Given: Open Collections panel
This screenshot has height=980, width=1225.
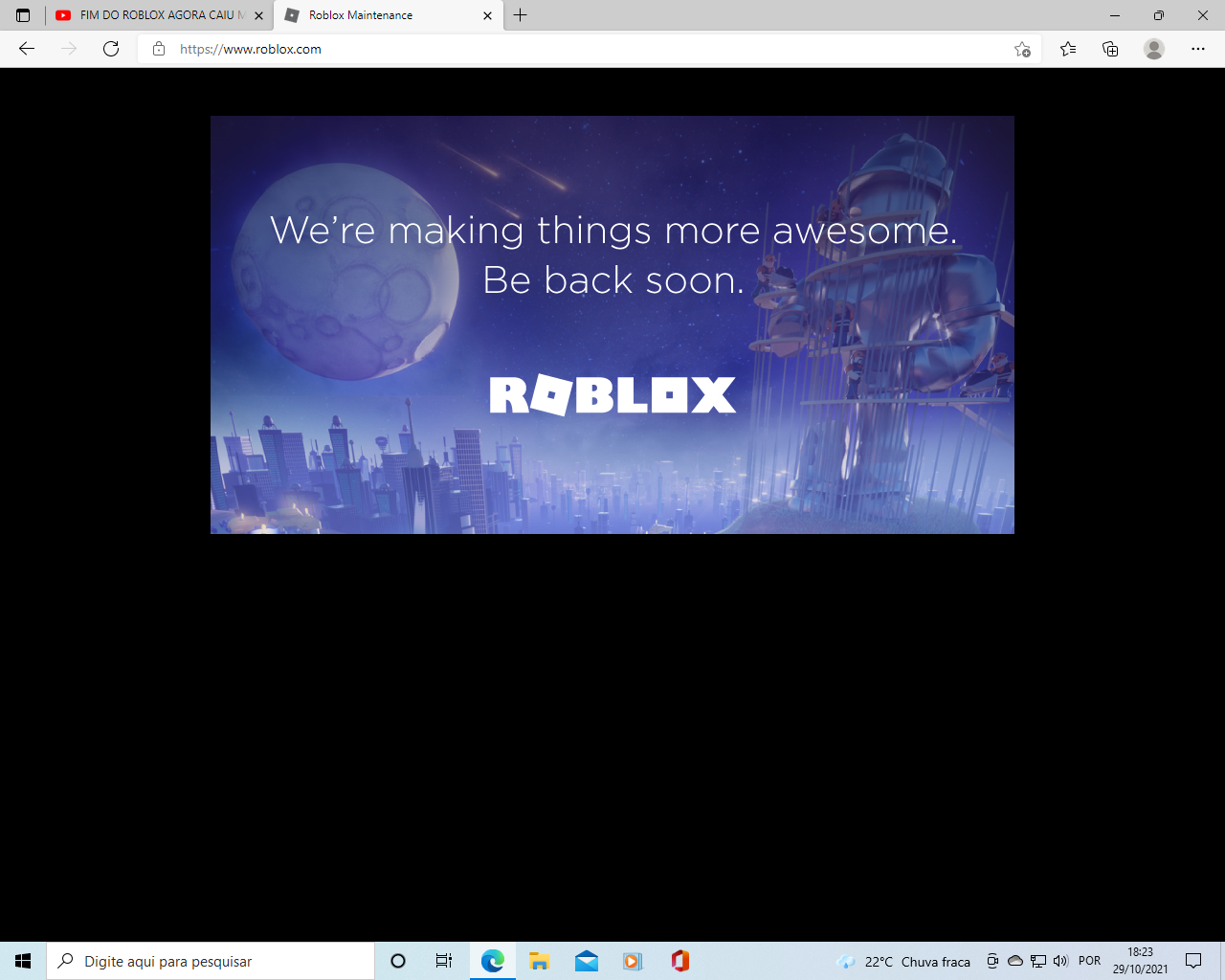Looking at the screenshot, I should 1110,49.
